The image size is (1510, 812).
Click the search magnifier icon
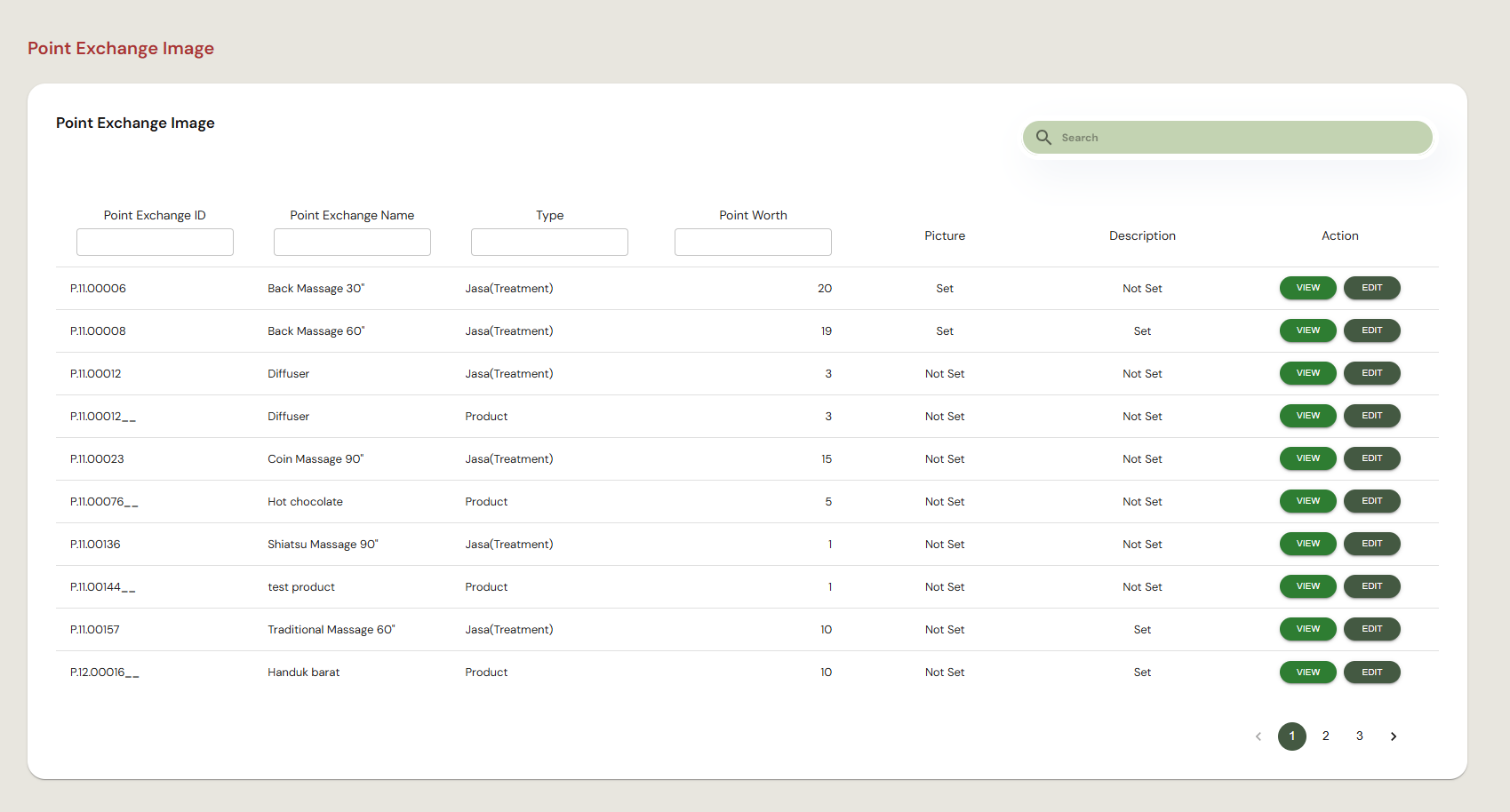(1043, 138)
